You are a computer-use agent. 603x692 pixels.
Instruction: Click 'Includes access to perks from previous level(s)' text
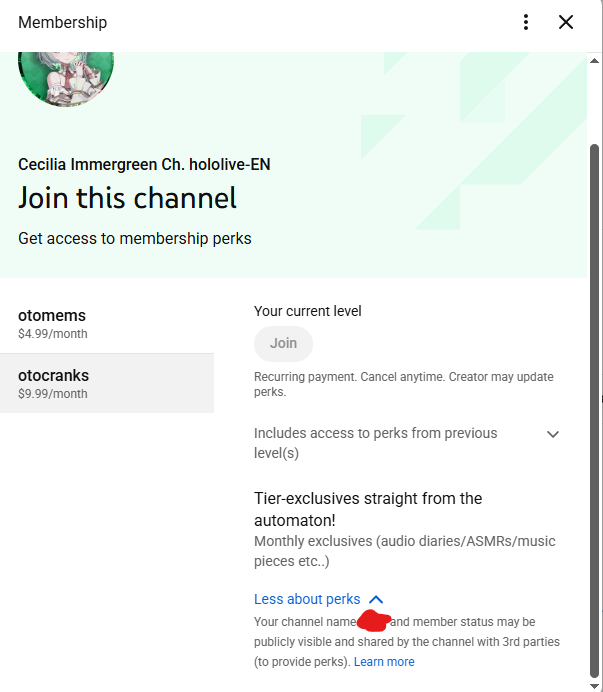(376, 443)
